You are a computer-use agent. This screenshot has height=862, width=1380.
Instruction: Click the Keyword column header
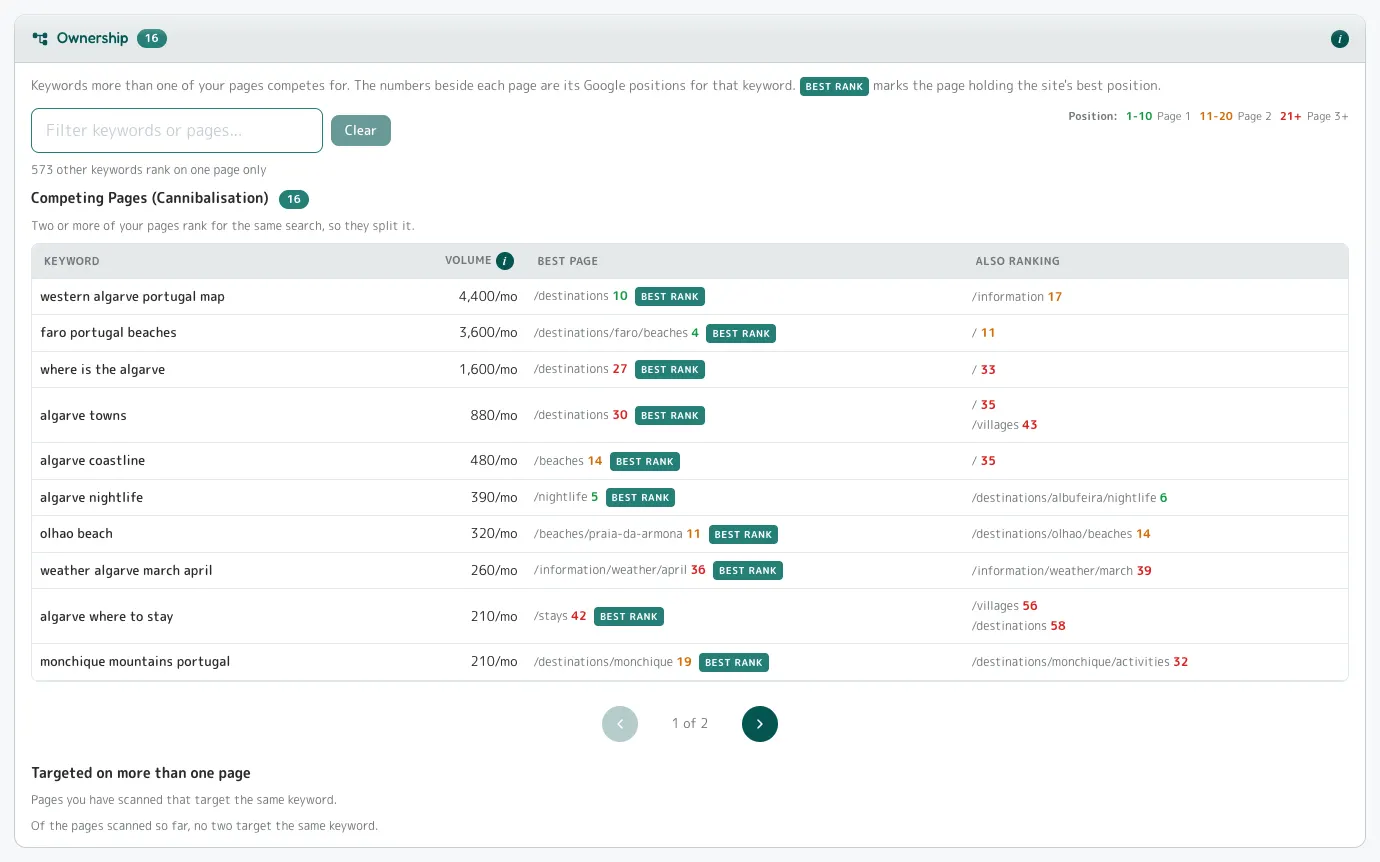pos(72,261)
